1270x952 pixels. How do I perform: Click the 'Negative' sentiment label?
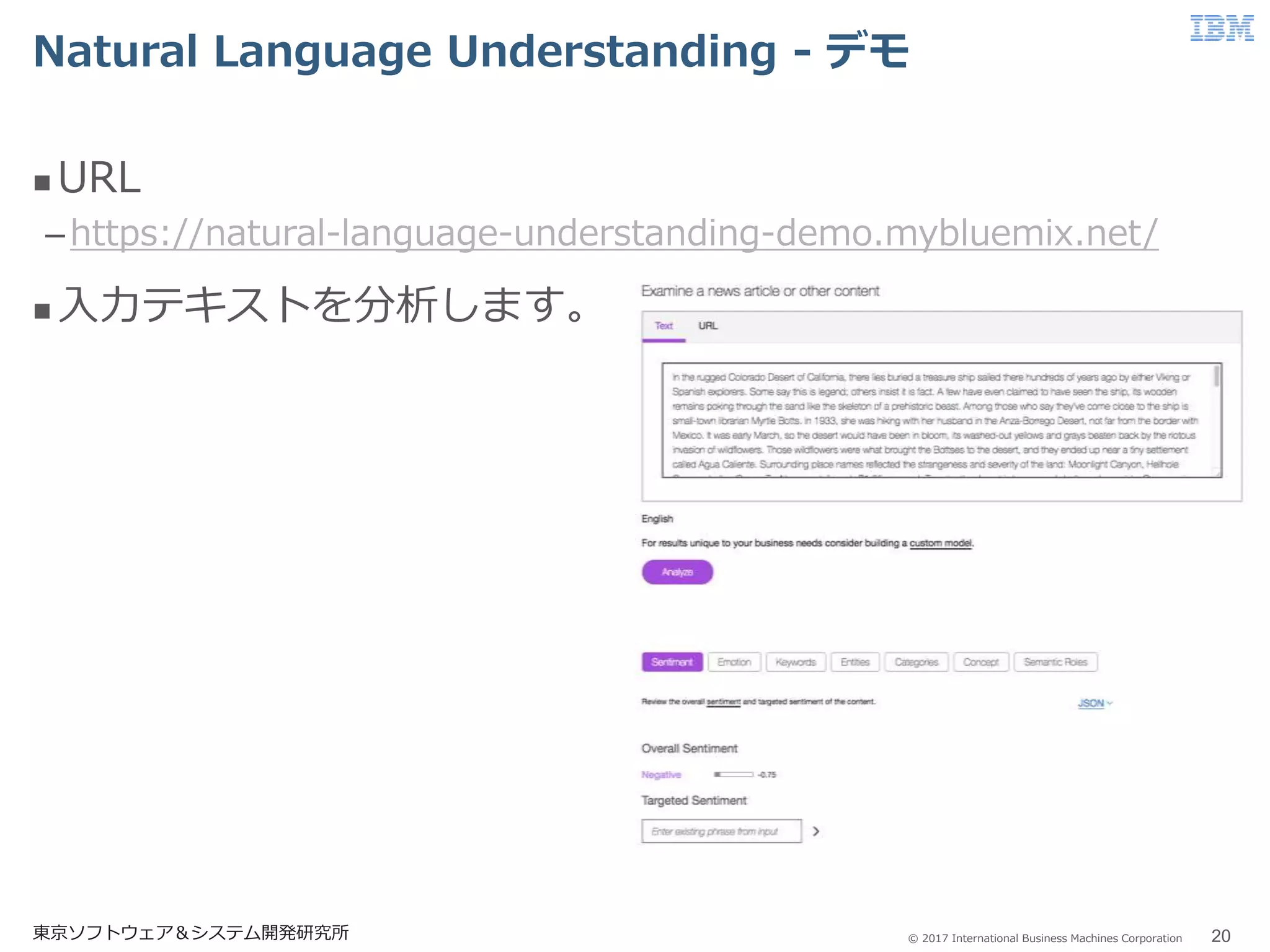point(661,775)
